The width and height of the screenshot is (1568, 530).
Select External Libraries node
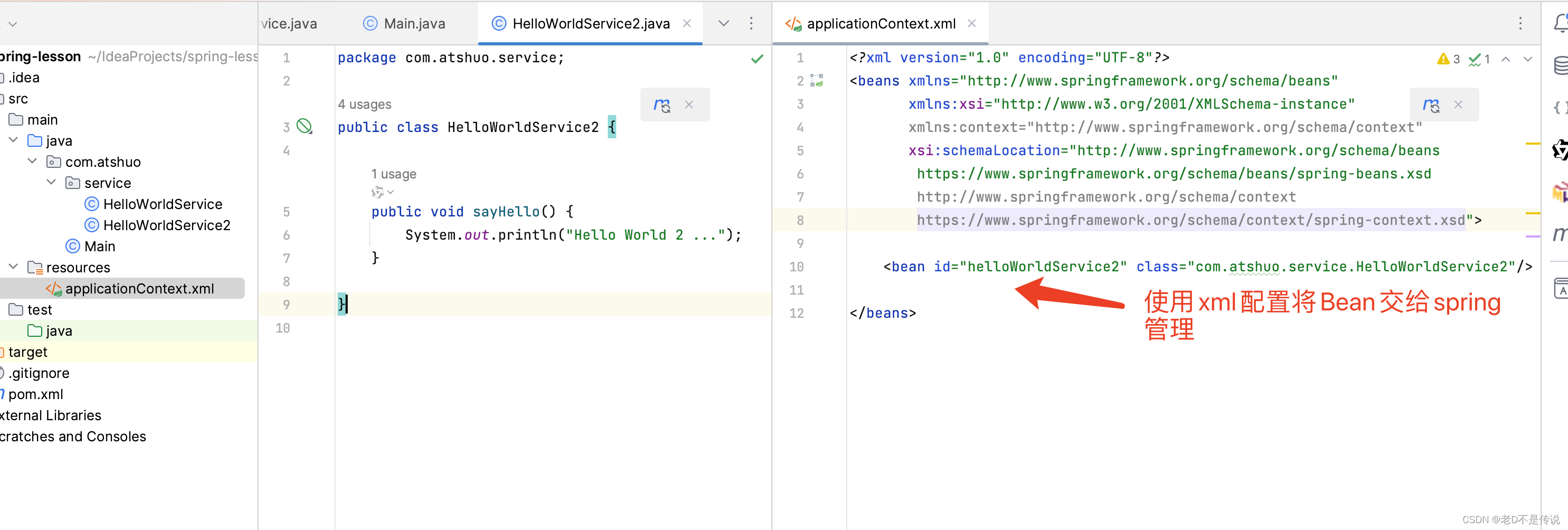(x=51, y=415)
